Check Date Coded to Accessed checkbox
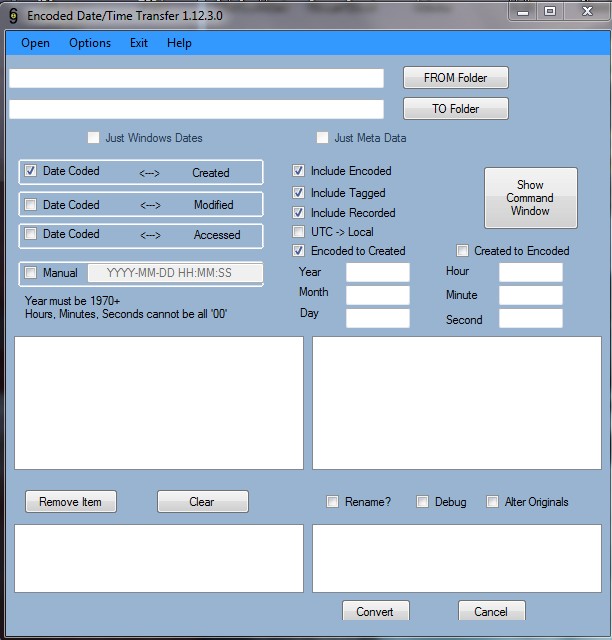The width and height of the screenshot is (612, 640). pyautogui.click(x=31, y=234)
